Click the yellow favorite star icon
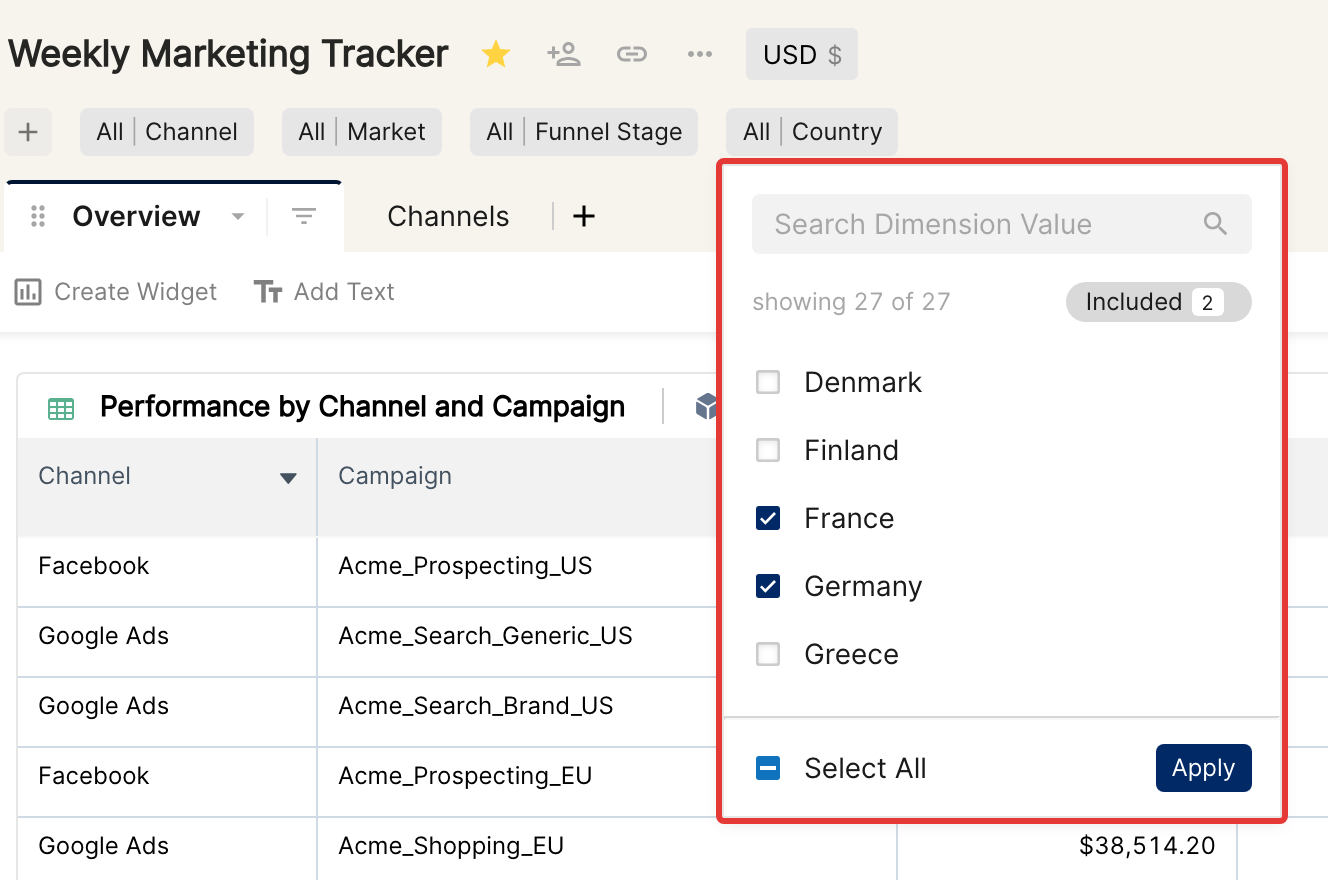Viewport: 1328px width, 880px height. [x=496, y=54]
